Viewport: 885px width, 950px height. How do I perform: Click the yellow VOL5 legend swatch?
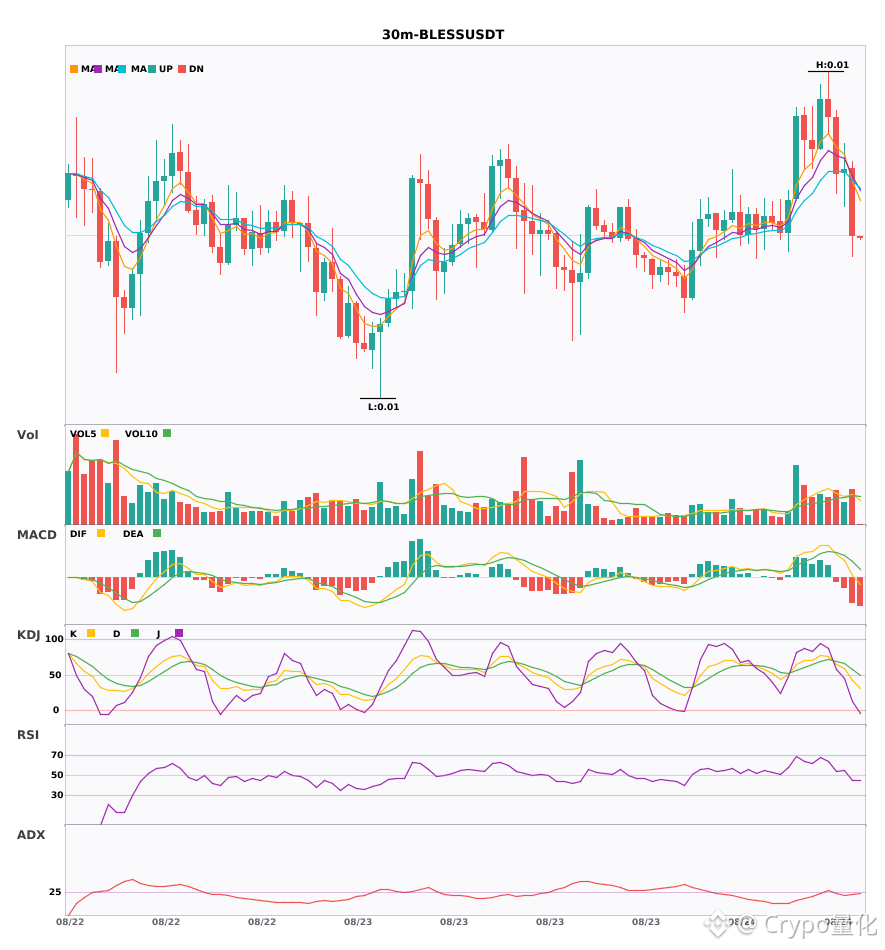105,433
